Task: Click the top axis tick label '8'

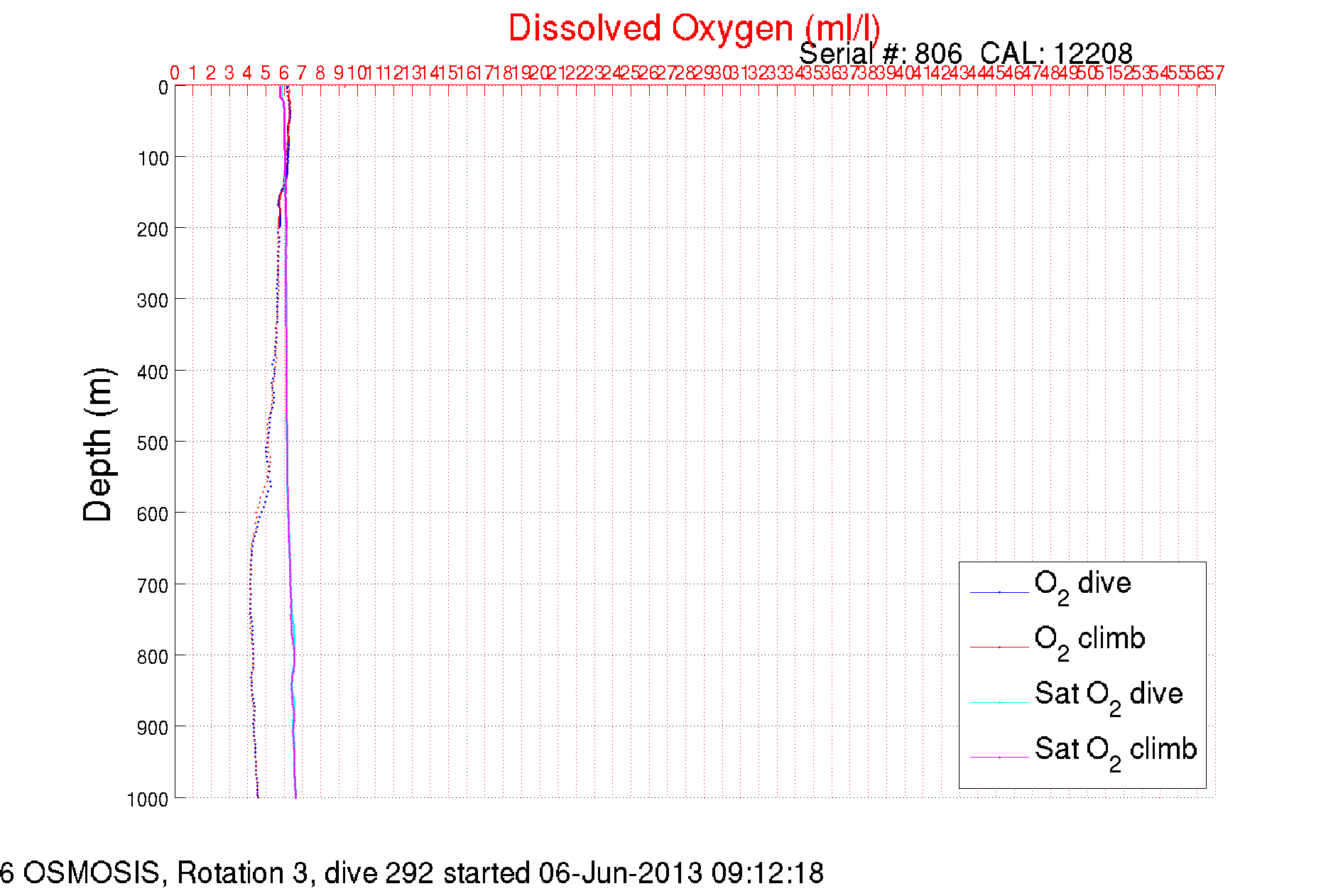Action: 320,73
